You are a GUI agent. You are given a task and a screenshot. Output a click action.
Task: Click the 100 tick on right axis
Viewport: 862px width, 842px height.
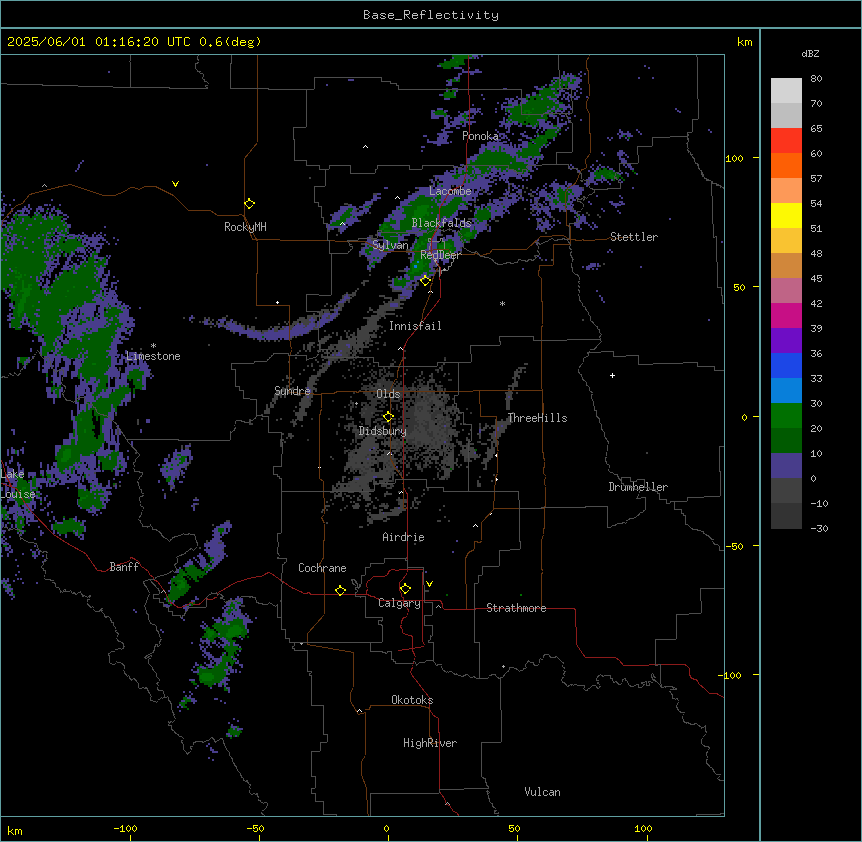[734, 158]
